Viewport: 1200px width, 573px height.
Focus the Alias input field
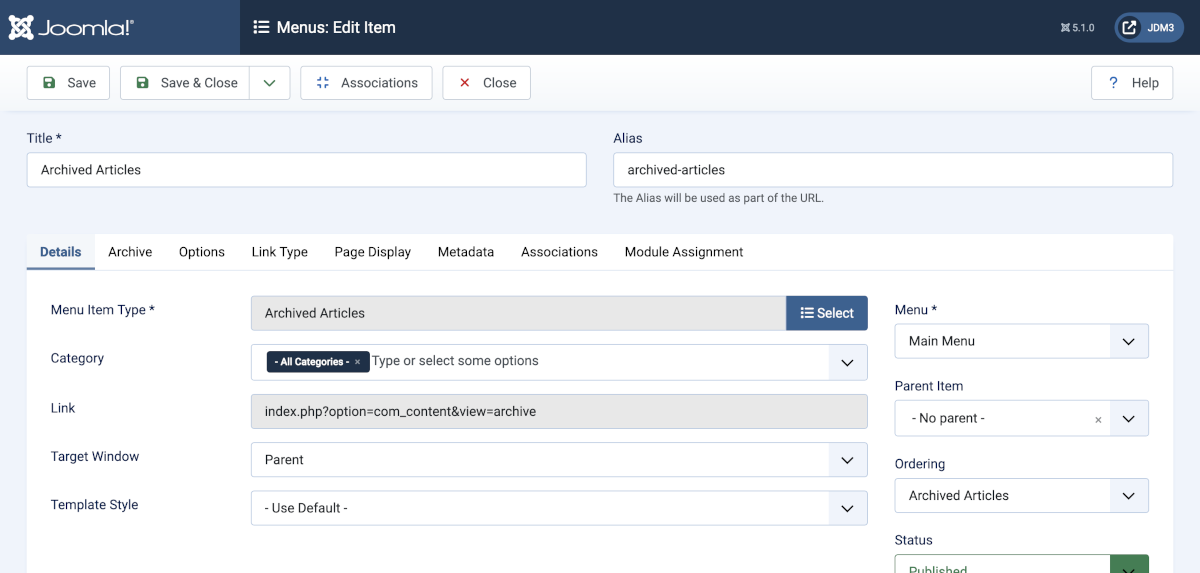tap(892, 170)
